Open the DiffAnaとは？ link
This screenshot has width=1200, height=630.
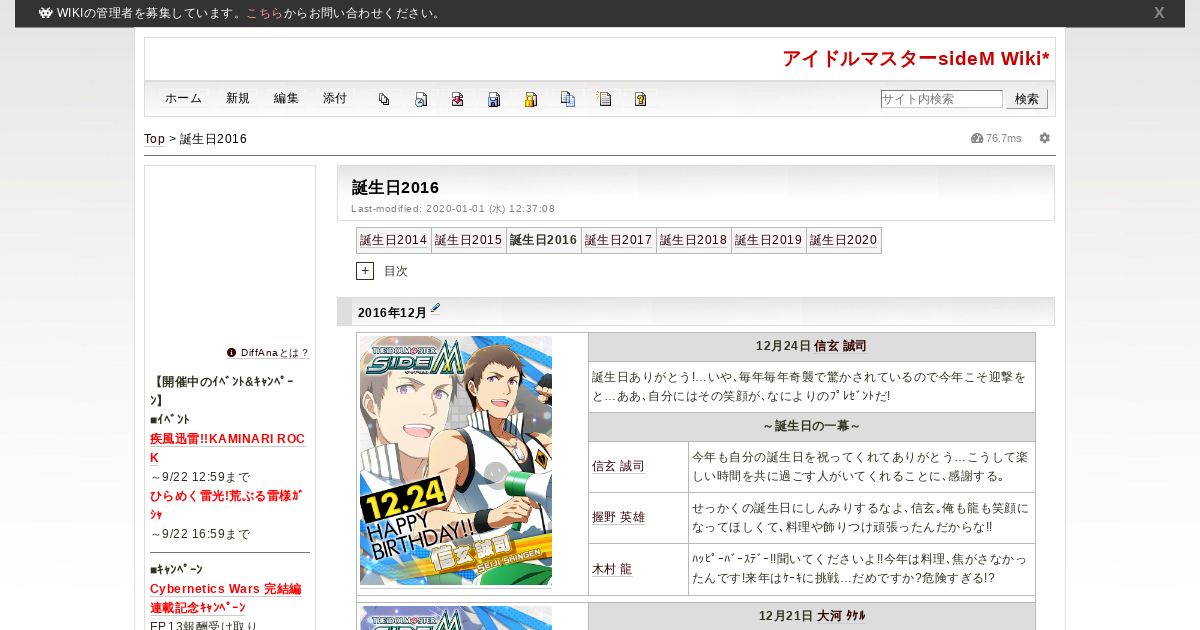click(275, 353)
